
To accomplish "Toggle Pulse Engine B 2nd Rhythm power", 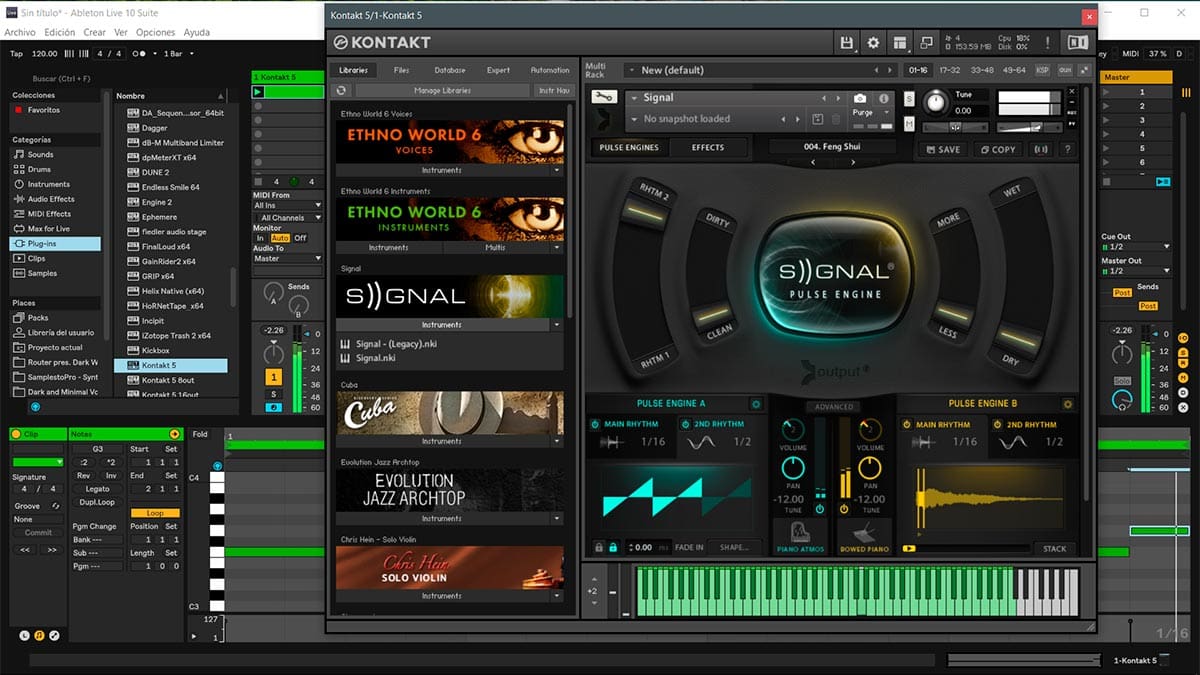I will (x=997, y=424).
